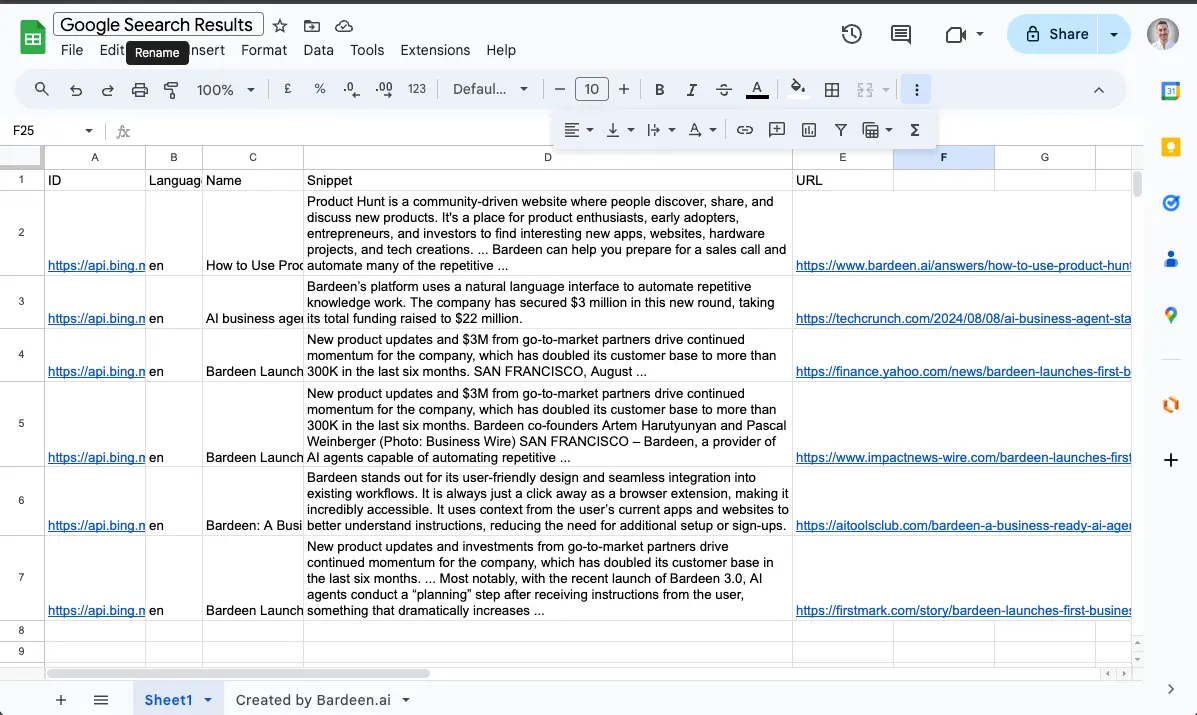Screen dimensions: 1197x715
Task: Click the Share button
Action: click(x=1054, y=34)
